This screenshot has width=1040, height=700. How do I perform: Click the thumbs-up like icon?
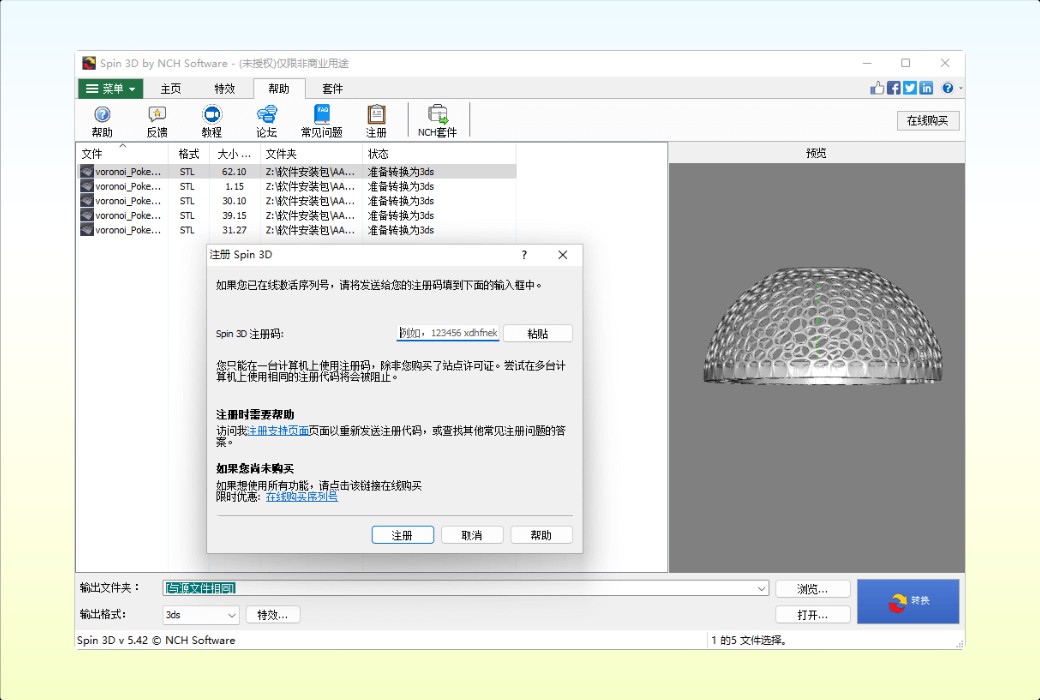pos(878,88)
